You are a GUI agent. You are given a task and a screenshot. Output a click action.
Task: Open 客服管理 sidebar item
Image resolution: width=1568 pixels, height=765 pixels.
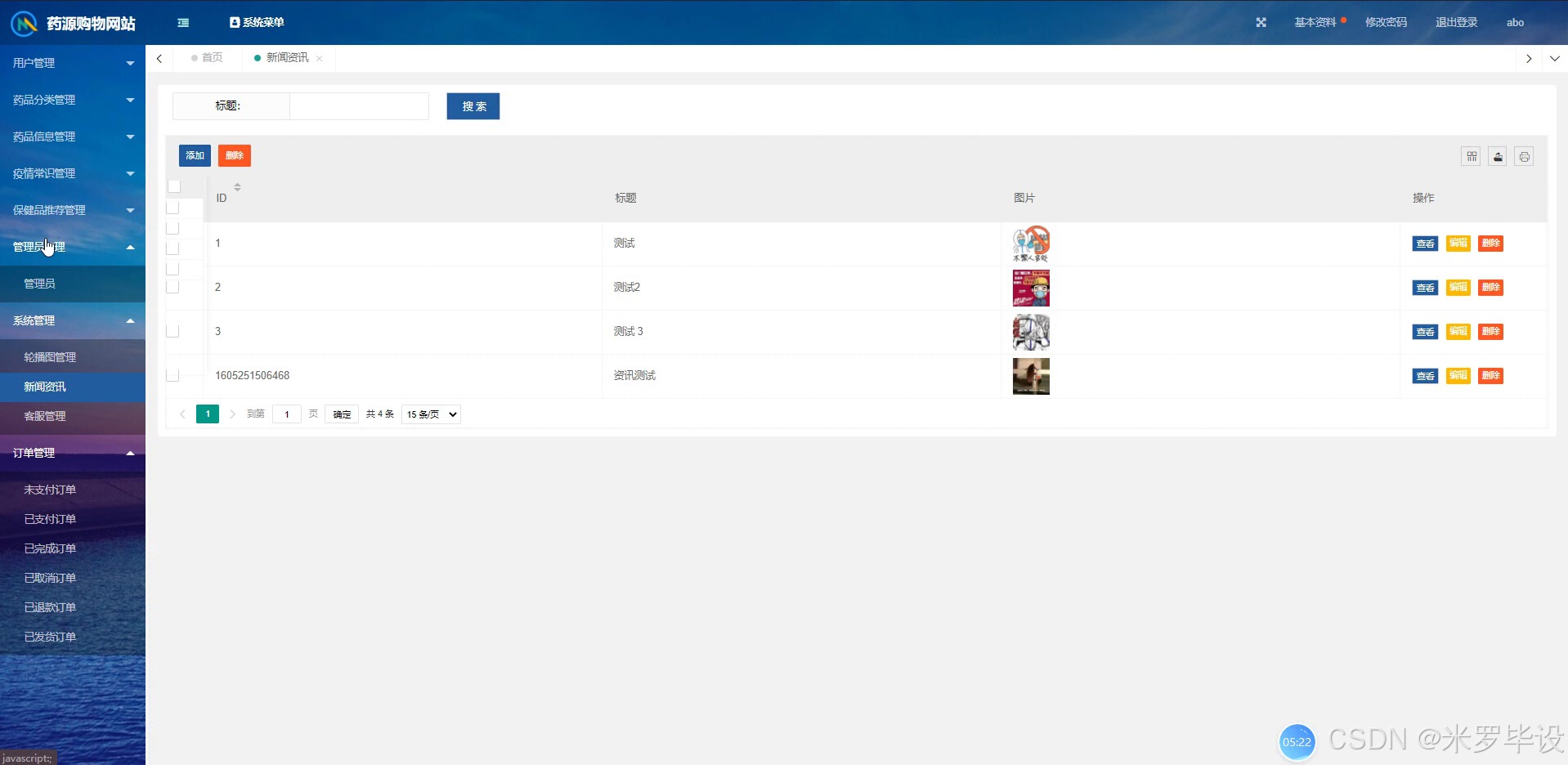click(x=73, y=416)
